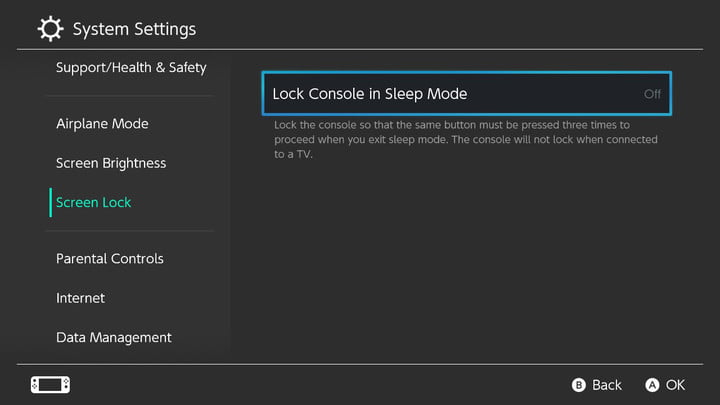Open Data Management section
The image size is (720, 405).
(113, 338)
